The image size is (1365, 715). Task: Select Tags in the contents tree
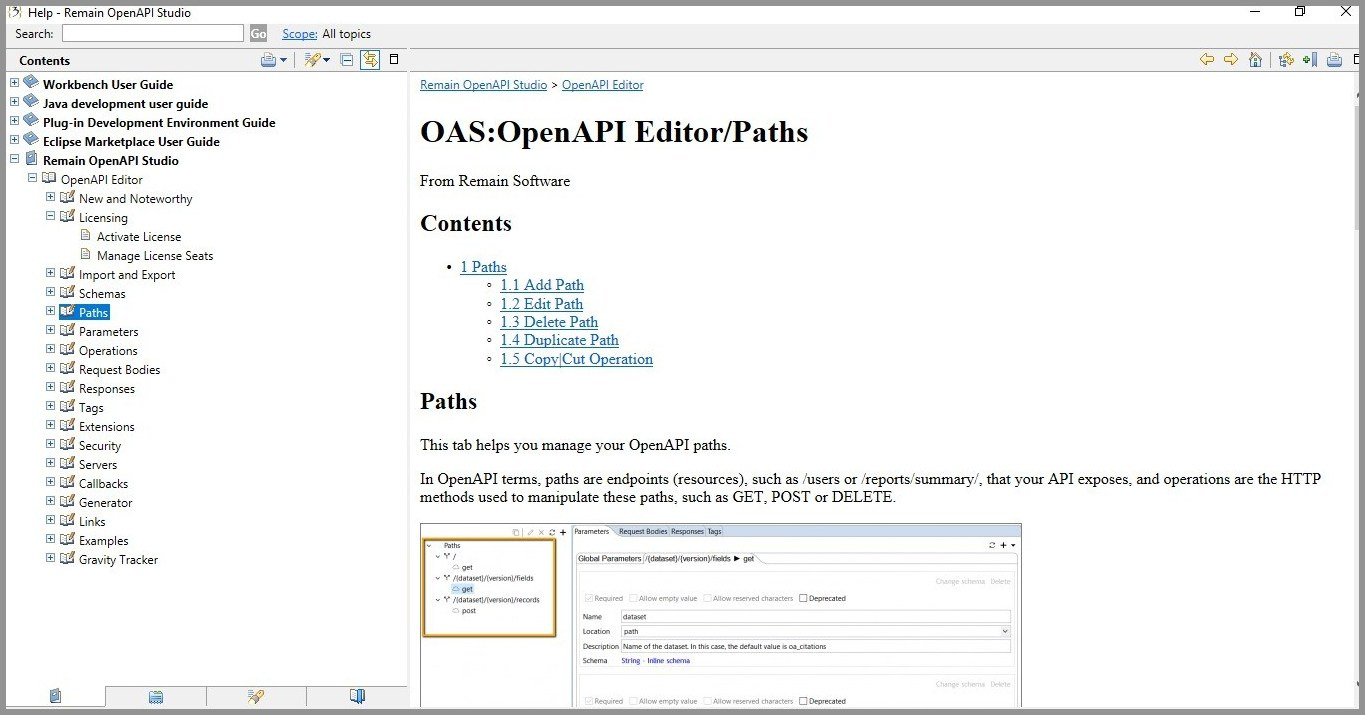coord(91,408)
